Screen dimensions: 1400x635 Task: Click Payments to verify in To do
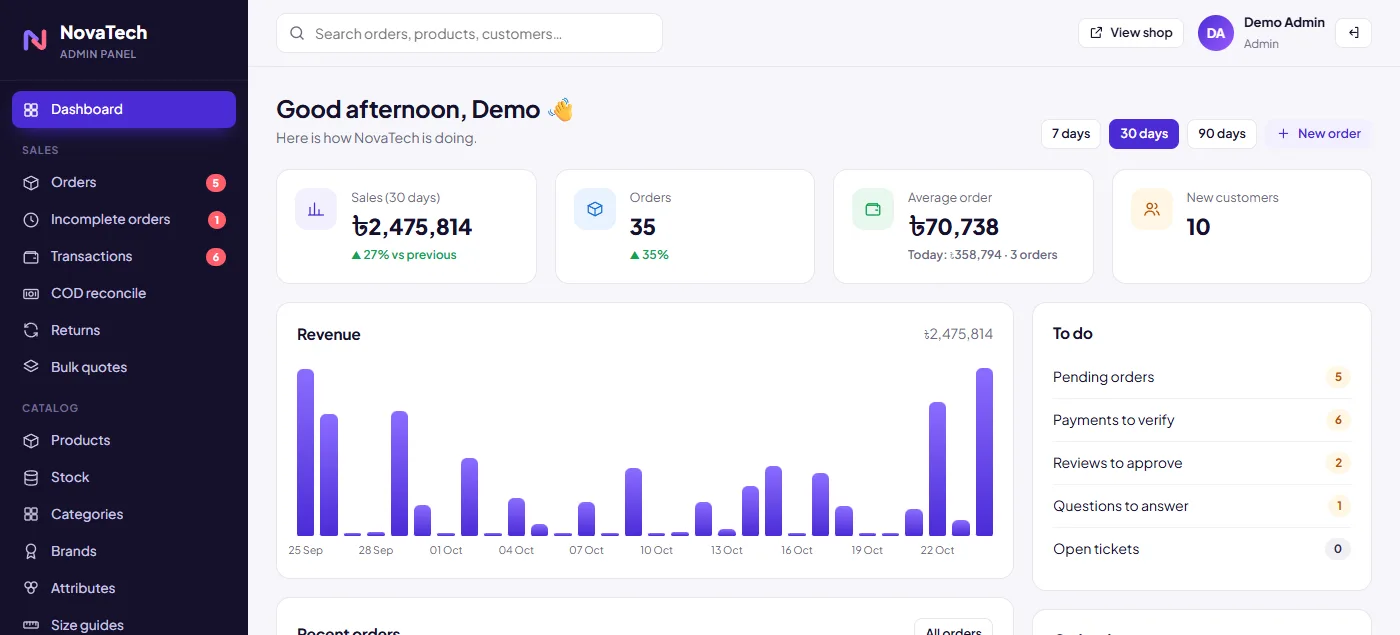(x=1202, y=421)
